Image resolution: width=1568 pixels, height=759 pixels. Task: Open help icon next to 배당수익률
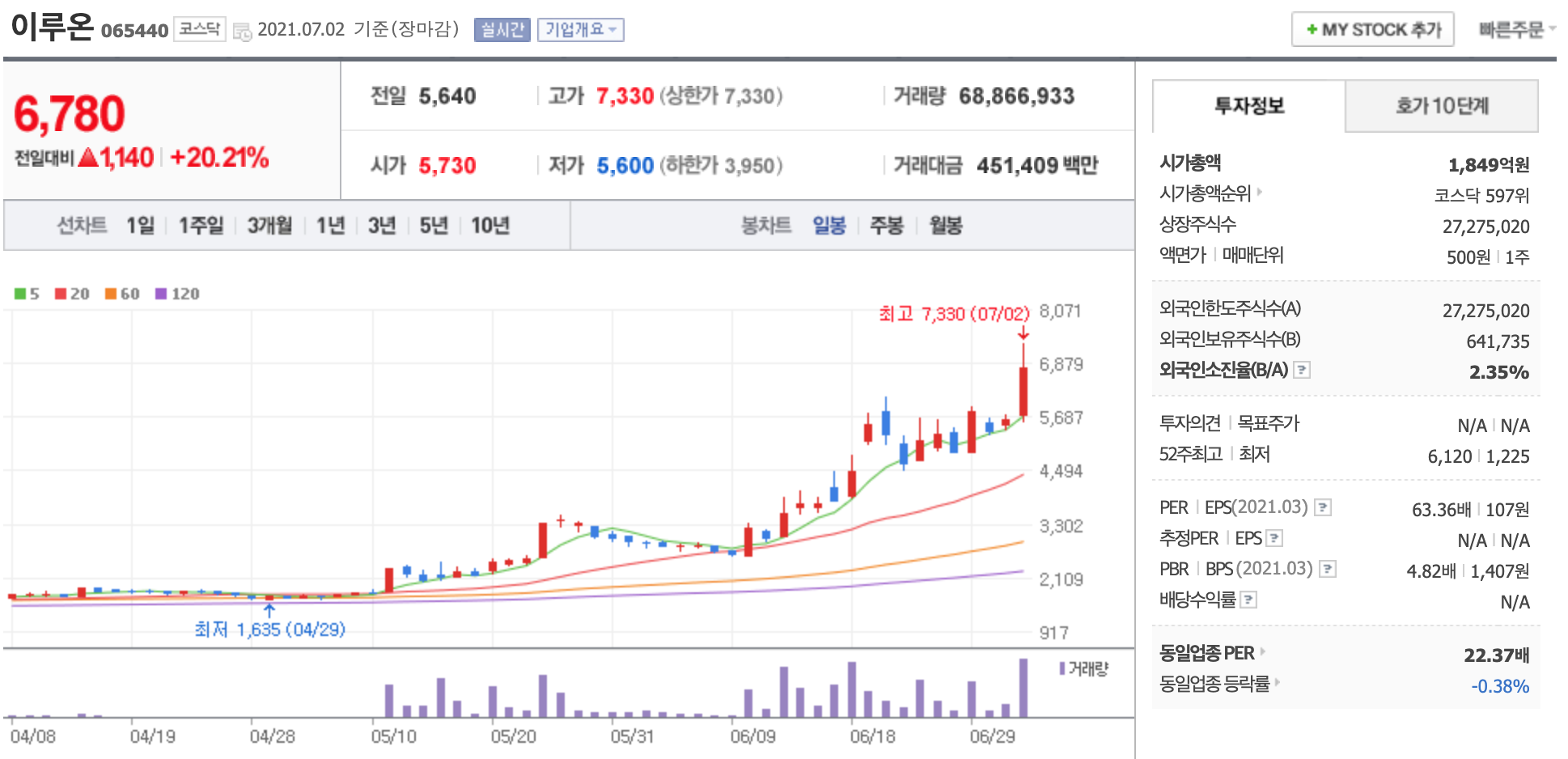(x=1248, y=600)
